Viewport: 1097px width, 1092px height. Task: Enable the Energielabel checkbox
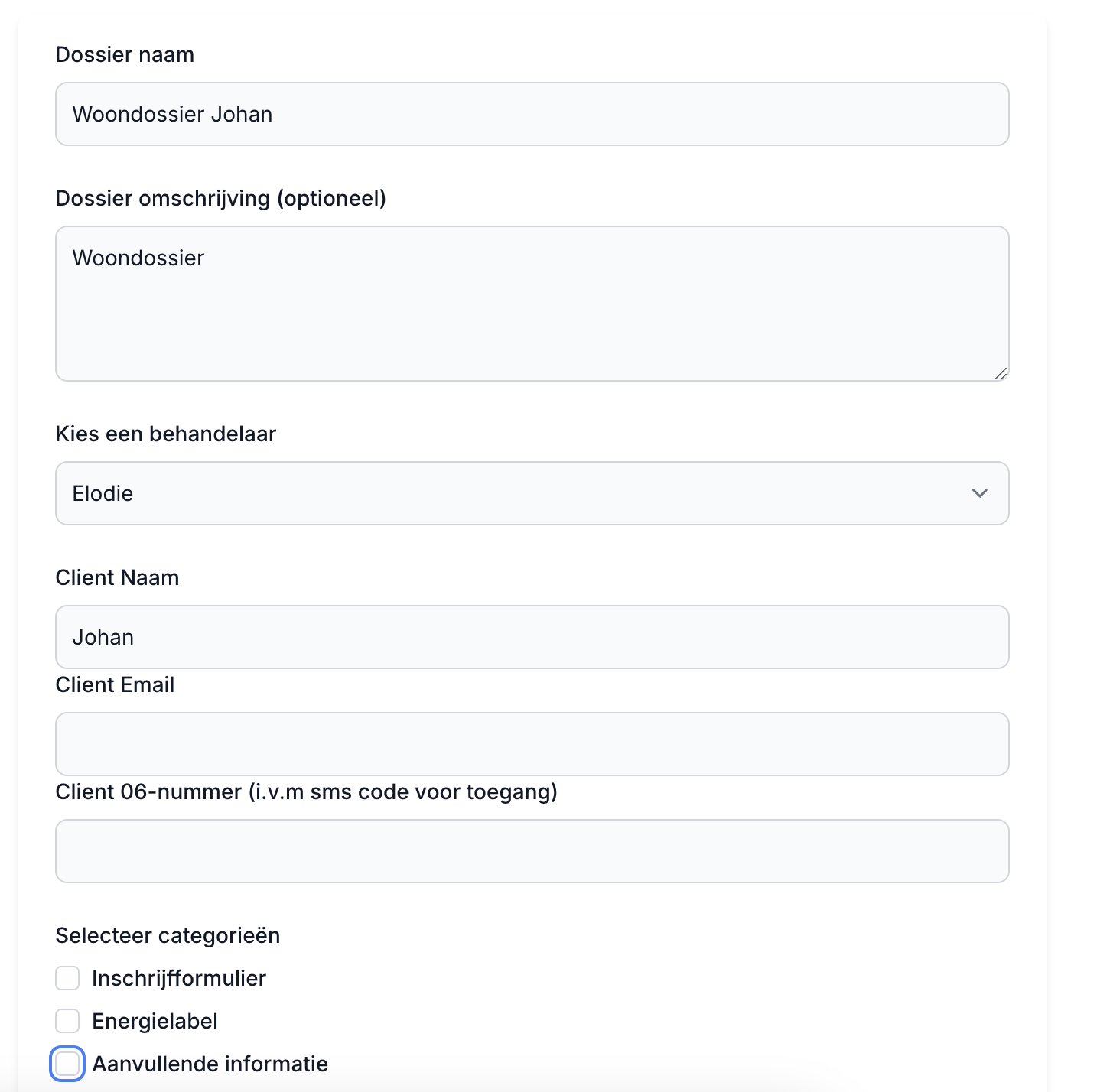click(67, 1021)
